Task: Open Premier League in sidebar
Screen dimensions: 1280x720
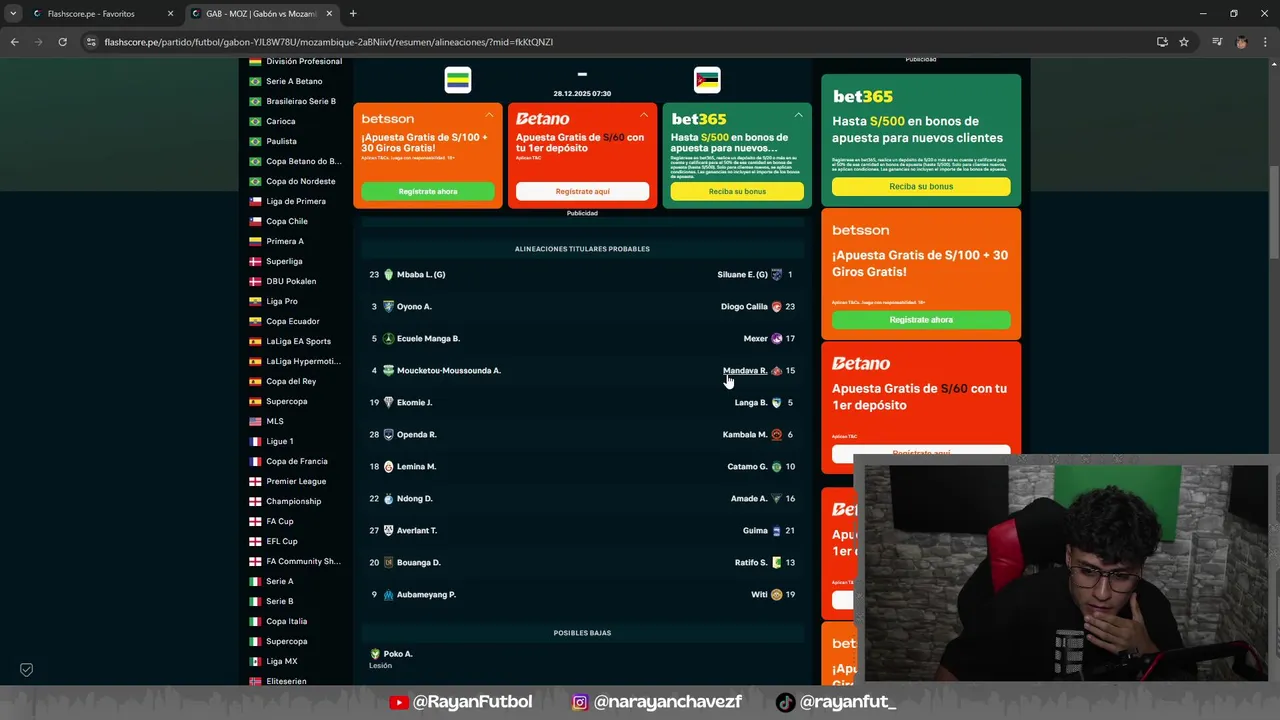Action: point(296,481)
